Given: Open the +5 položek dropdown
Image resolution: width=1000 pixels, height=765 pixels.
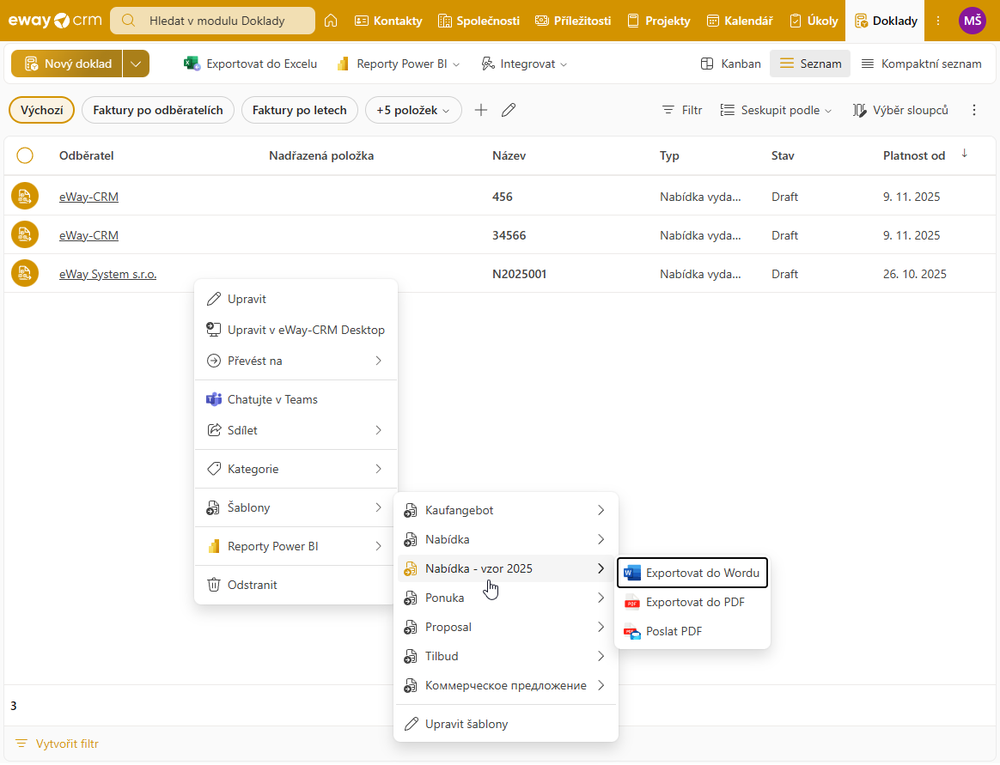Looking at the screenshot, I should 413,110.
